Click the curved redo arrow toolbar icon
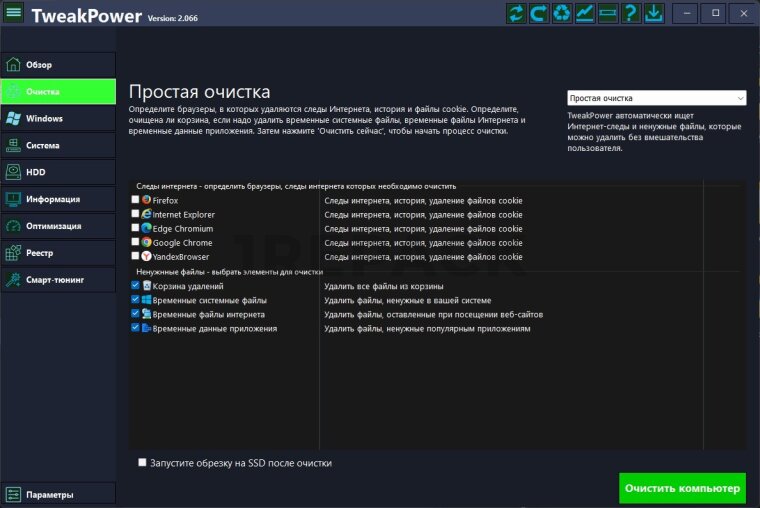Screen dimensions: 760x508 539,13
